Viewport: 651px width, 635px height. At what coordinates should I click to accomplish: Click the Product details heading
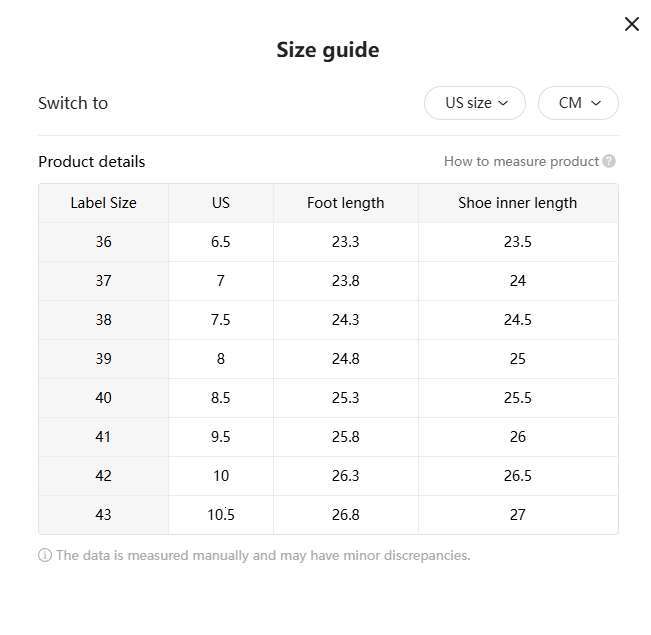point(91,161)
